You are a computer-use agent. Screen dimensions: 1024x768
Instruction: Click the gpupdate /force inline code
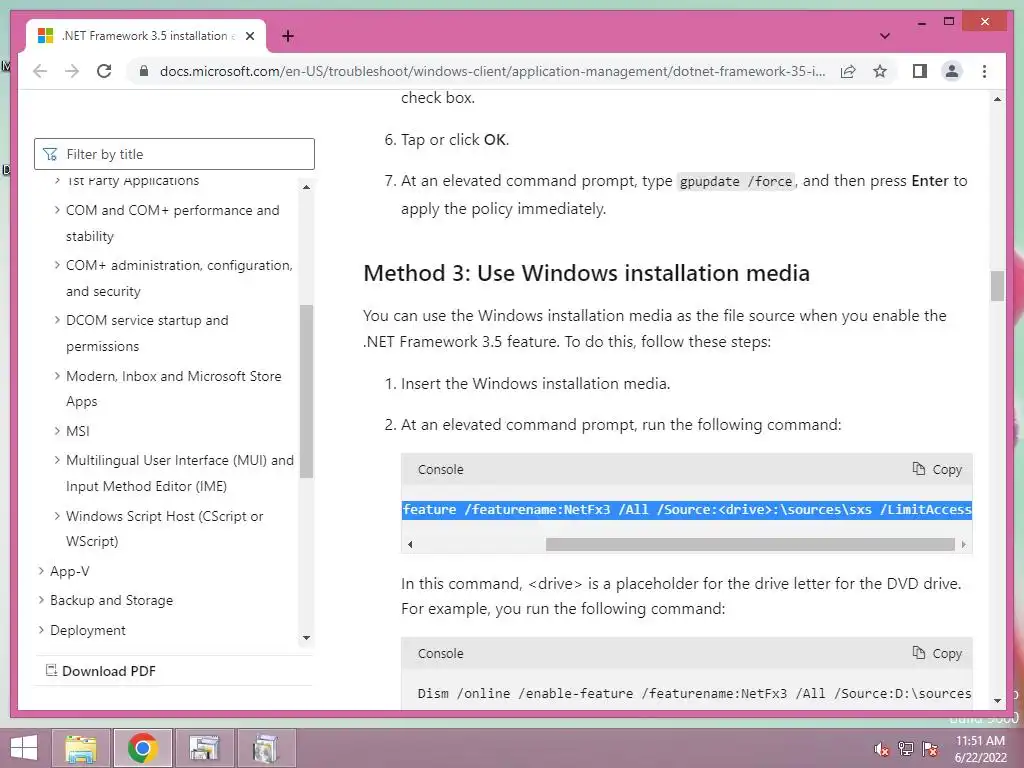pyautogui.click(x=736, y=182)
